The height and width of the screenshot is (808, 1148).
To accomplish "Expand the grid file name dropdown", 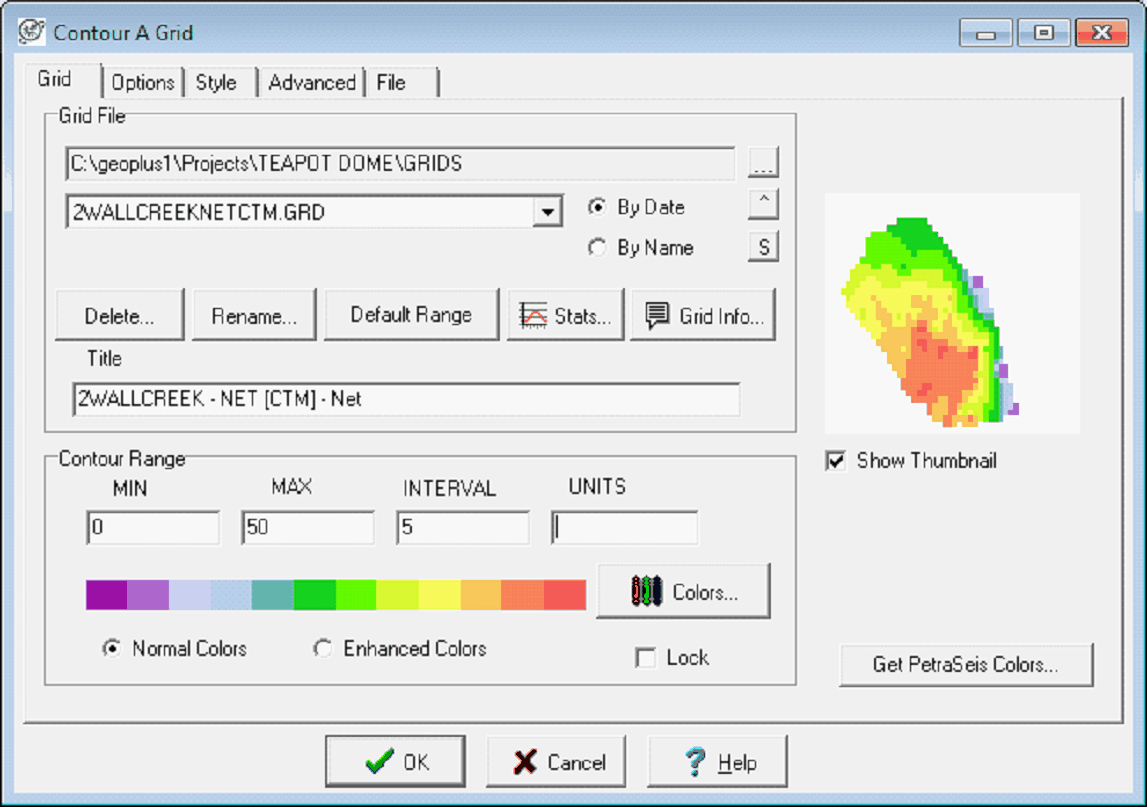I will tap(546, 212).
